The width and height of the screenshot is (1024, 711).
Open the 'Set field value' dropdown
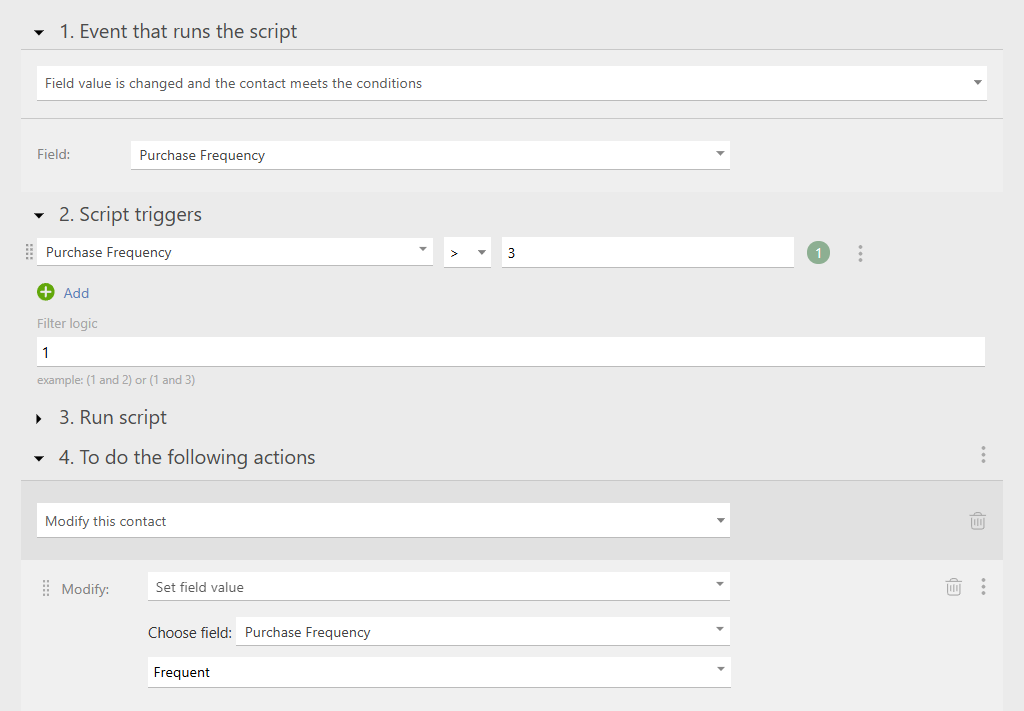(x=438, y=586)
